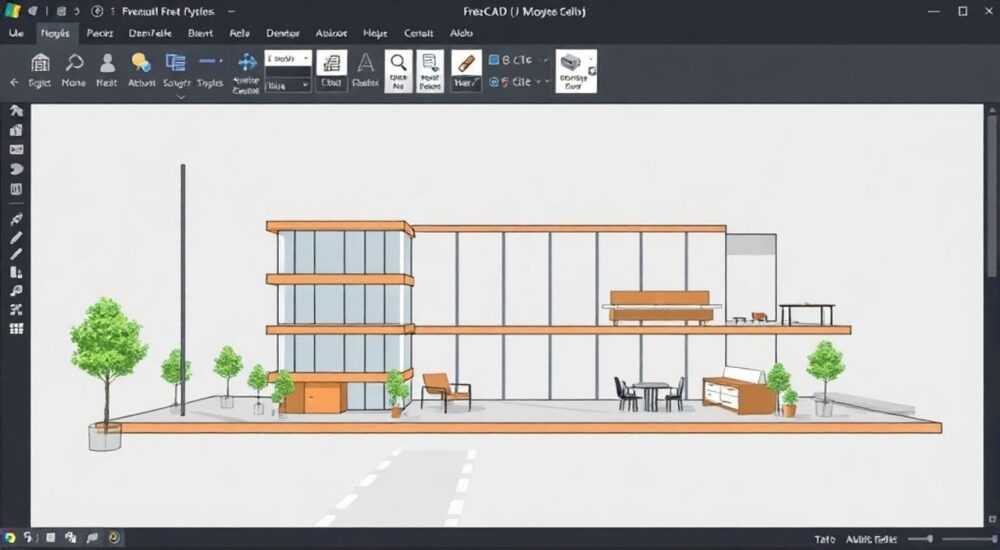Open the dropdown arrow beside the blue line icon
This screenshot has height=550, width=1000.
(x=221, y=61)
